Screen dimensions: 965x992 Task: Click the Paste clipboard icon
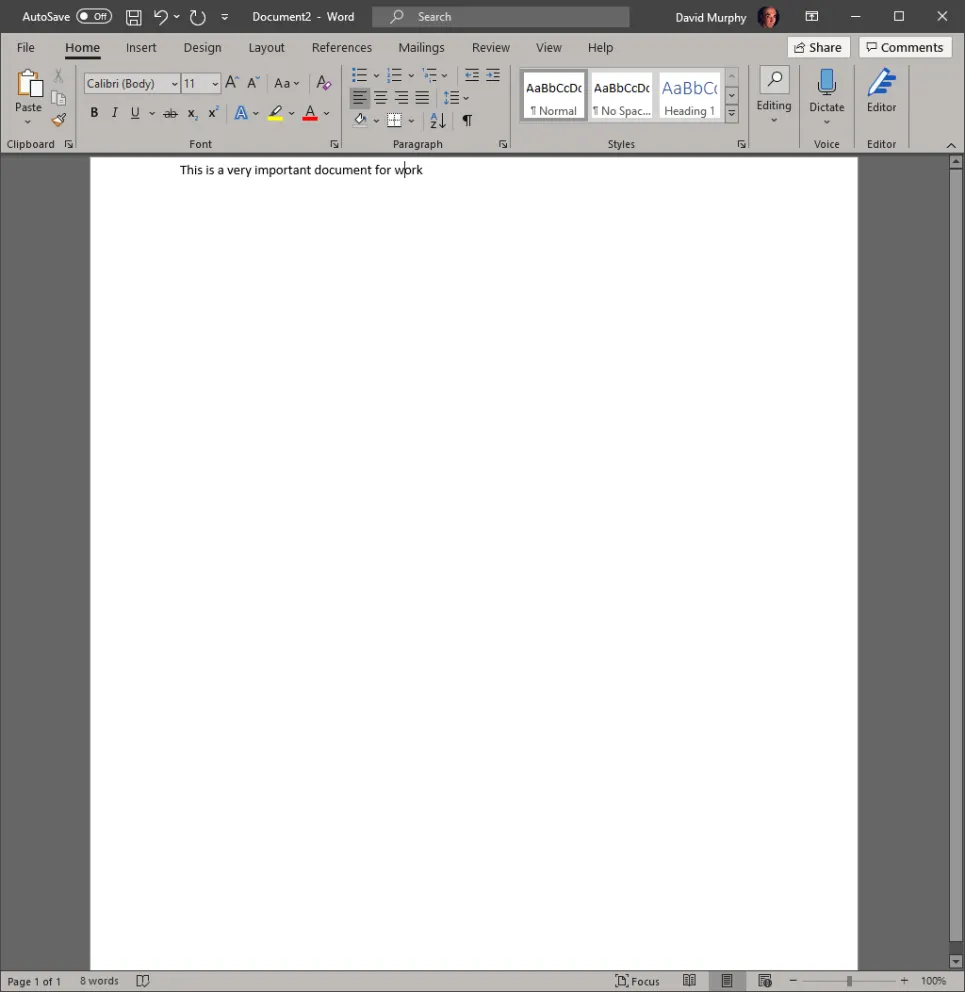click(29, 84)
